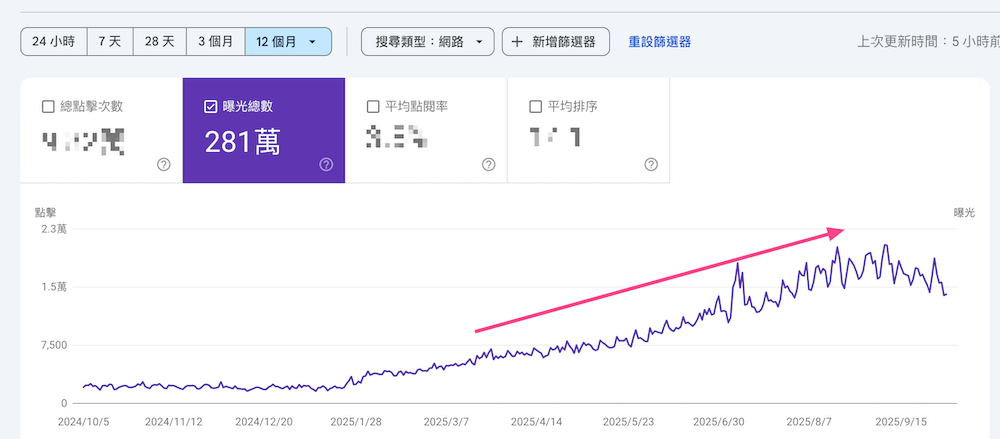Click the 281萬 impressions total value

[242, 142]
